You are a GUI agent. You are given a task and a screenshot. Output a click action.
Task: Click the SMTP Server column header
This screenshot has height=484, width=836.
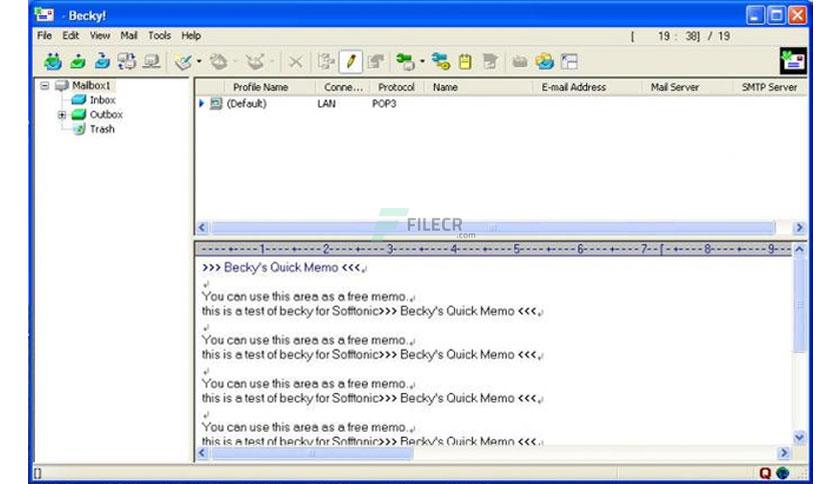pyautogui.click(x=769, y=87)
